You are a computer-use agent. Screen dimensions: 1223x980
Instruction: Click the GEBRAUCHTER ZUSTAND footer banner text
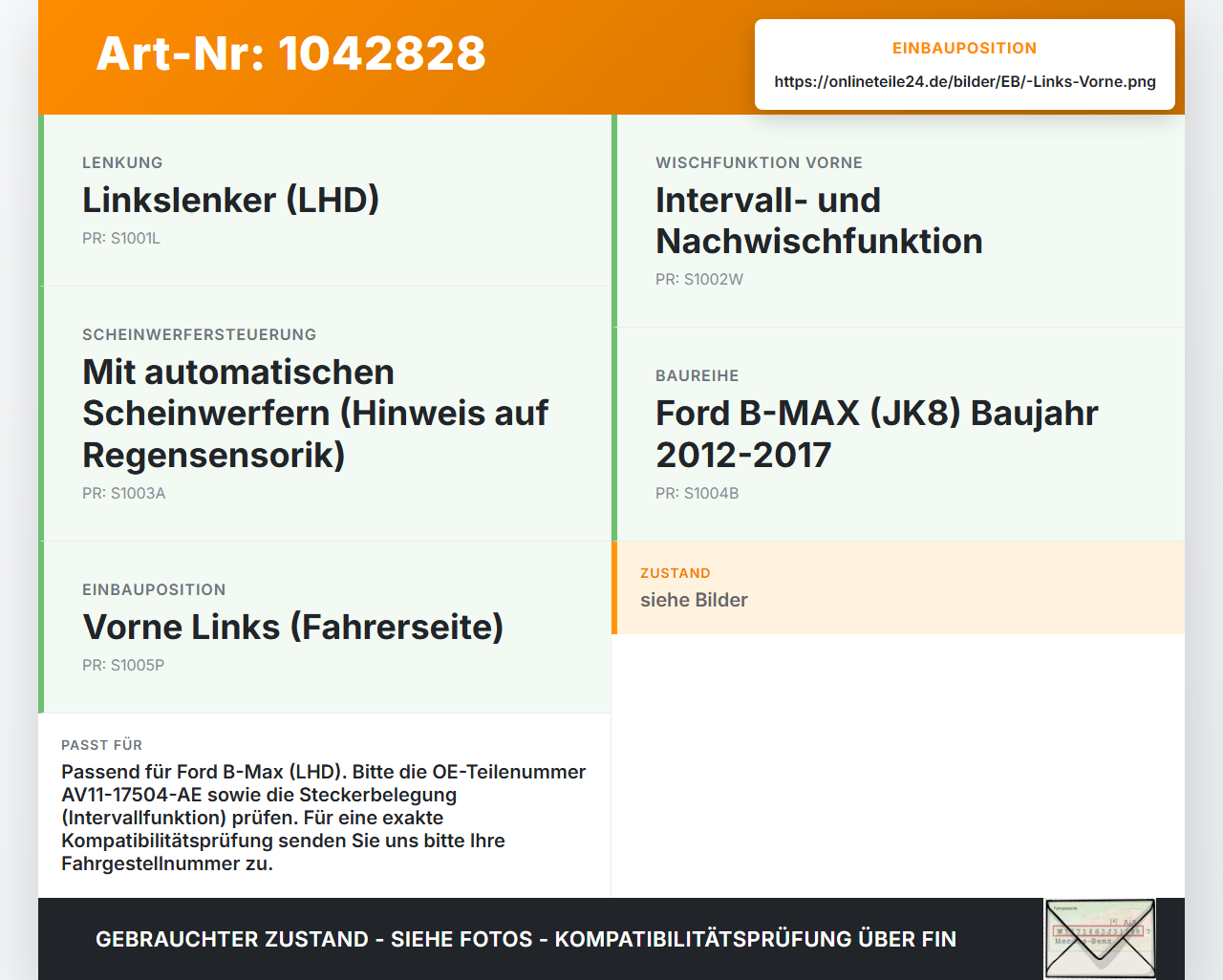(x=526, y=939)
